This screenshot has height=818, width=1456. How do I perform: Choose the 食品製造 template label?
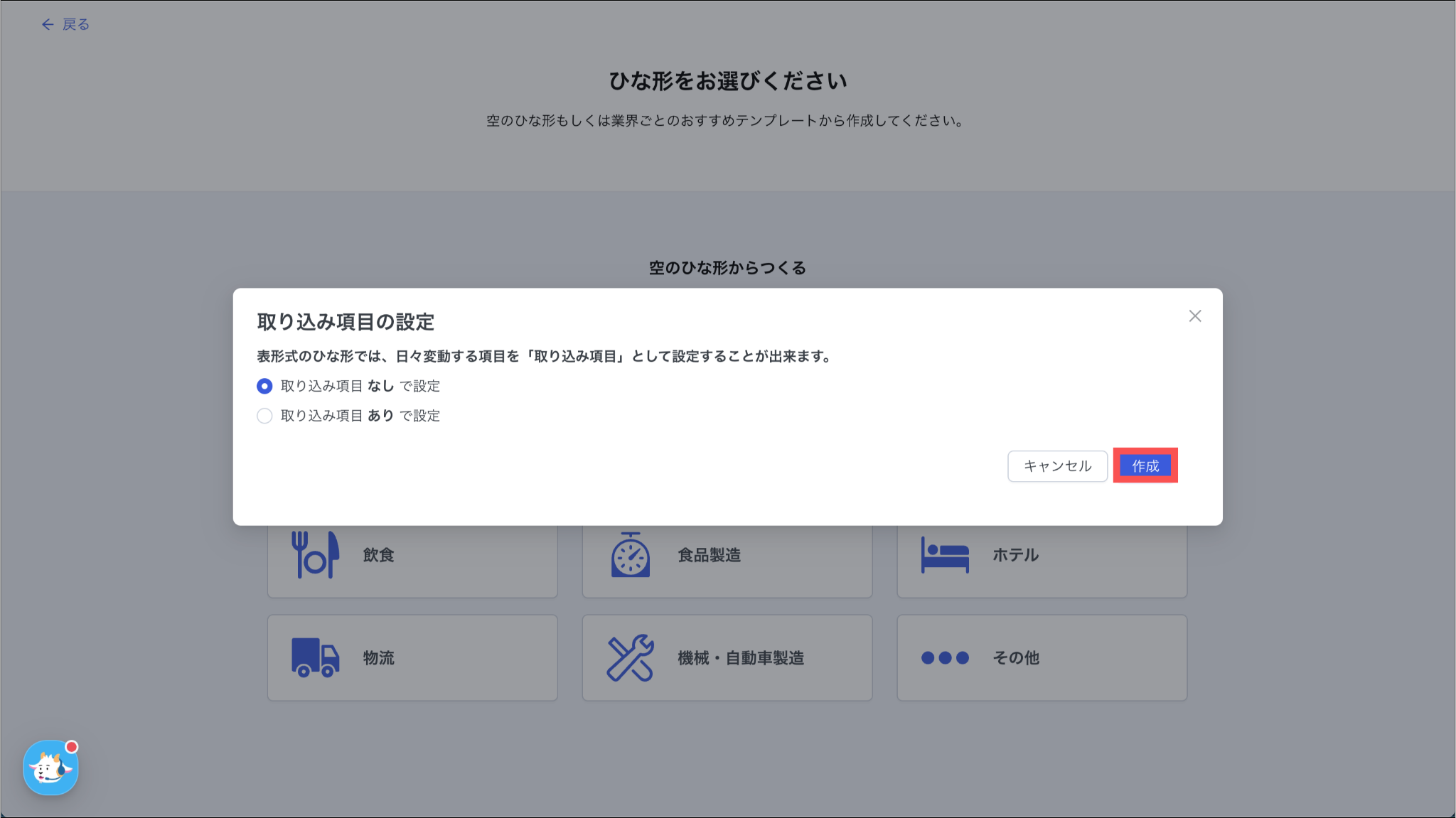coord(709,555)
